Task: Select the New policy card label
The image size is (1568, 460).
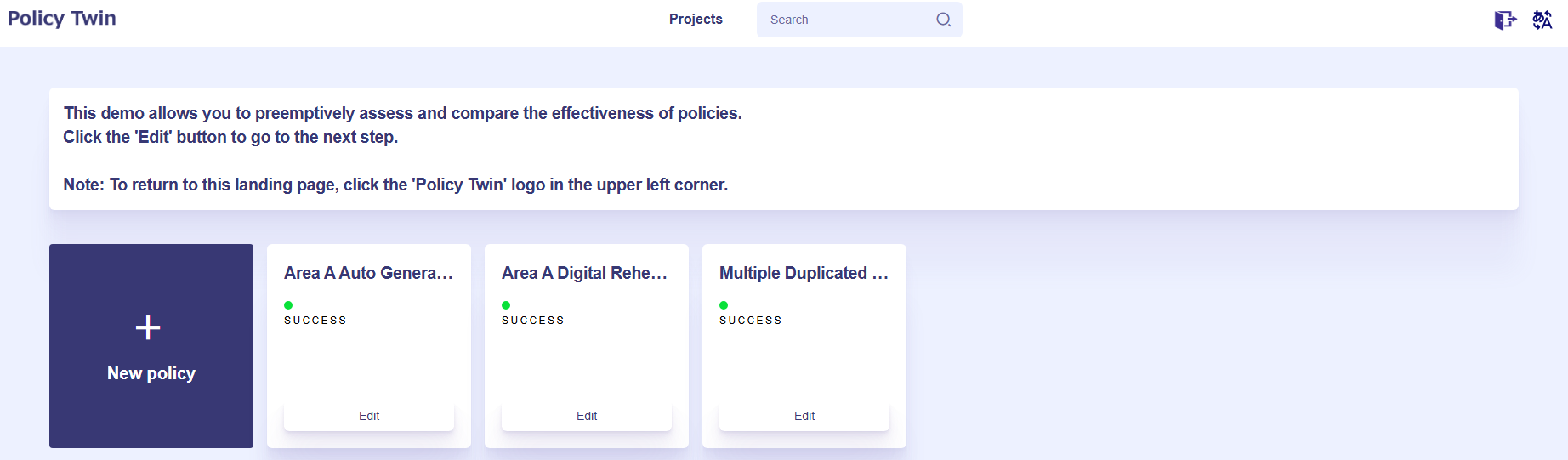Action: (151, 373)
